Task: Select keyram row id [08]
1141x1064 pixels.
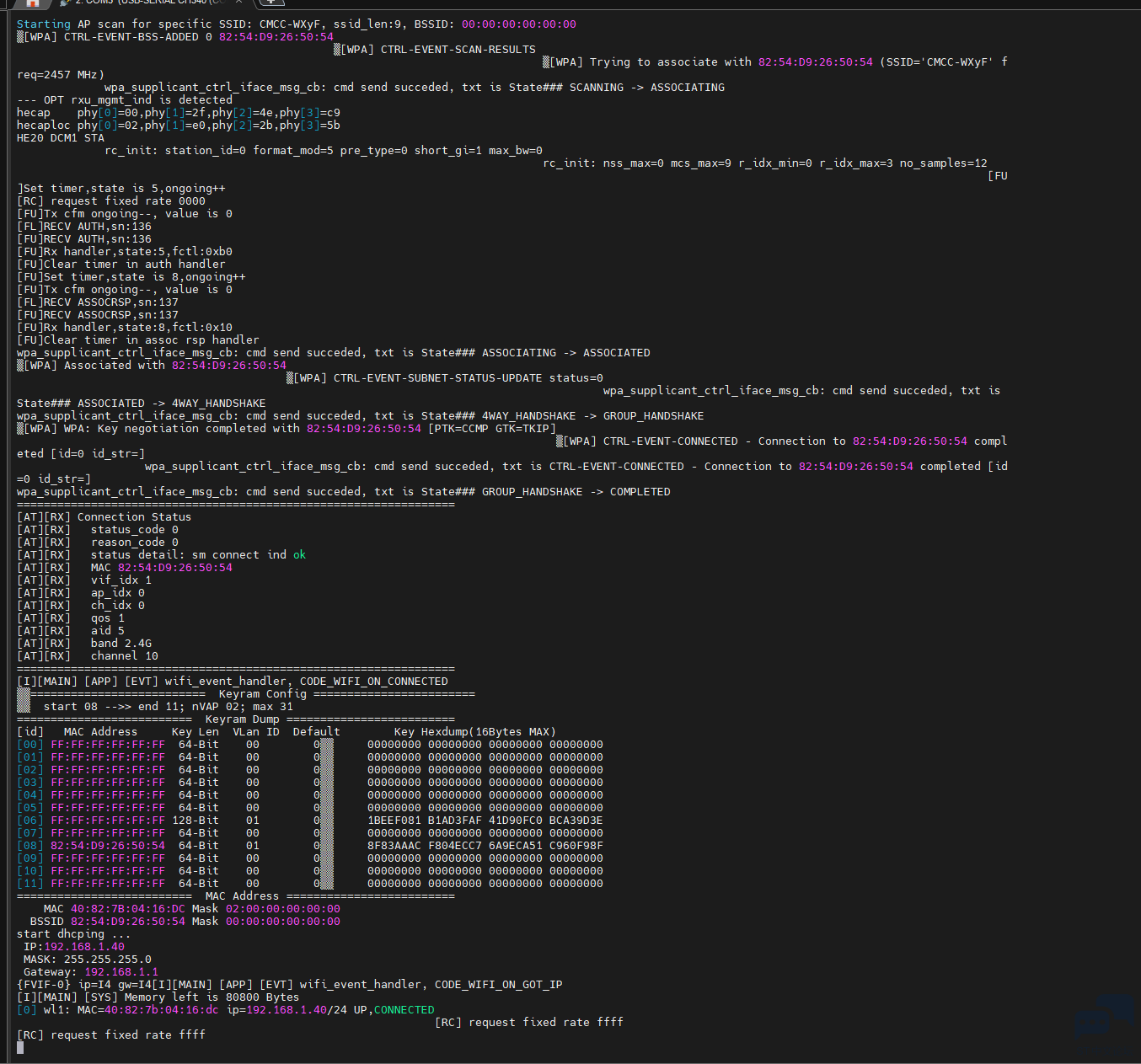Action: click(30, 846)
